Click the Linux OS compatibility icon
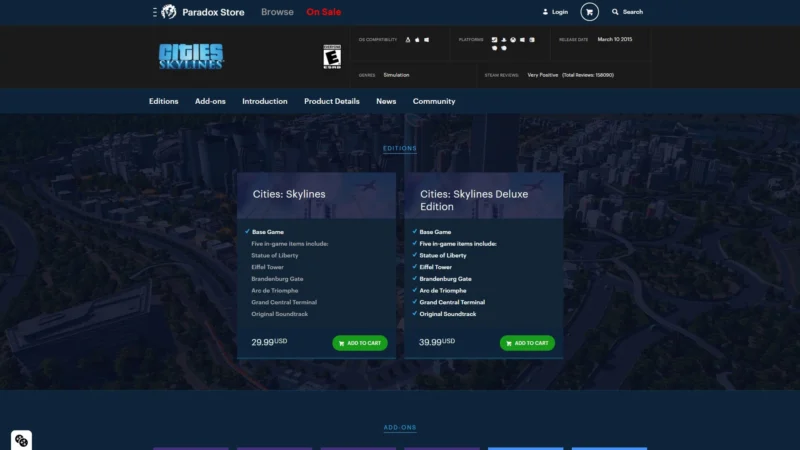The width and height of the screenshot is (800, 450). point(408,40)
